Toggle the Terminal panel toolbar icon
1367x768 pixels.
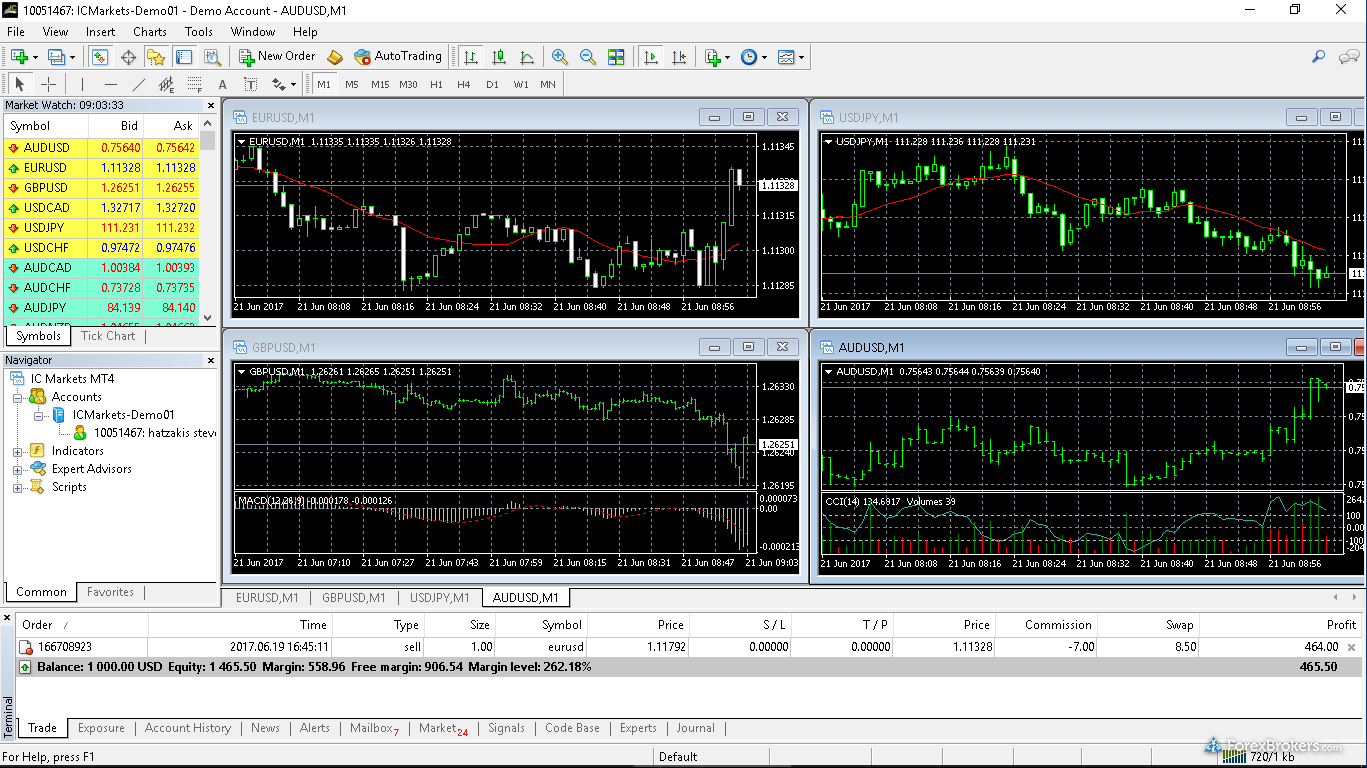[x=183, y=57]
